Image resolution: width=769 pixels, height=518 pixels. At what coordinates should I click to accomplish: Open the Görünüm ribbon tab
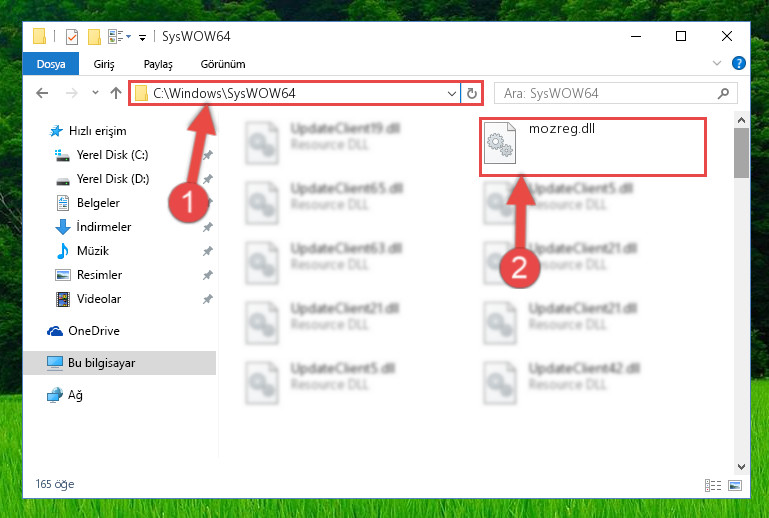223,64
